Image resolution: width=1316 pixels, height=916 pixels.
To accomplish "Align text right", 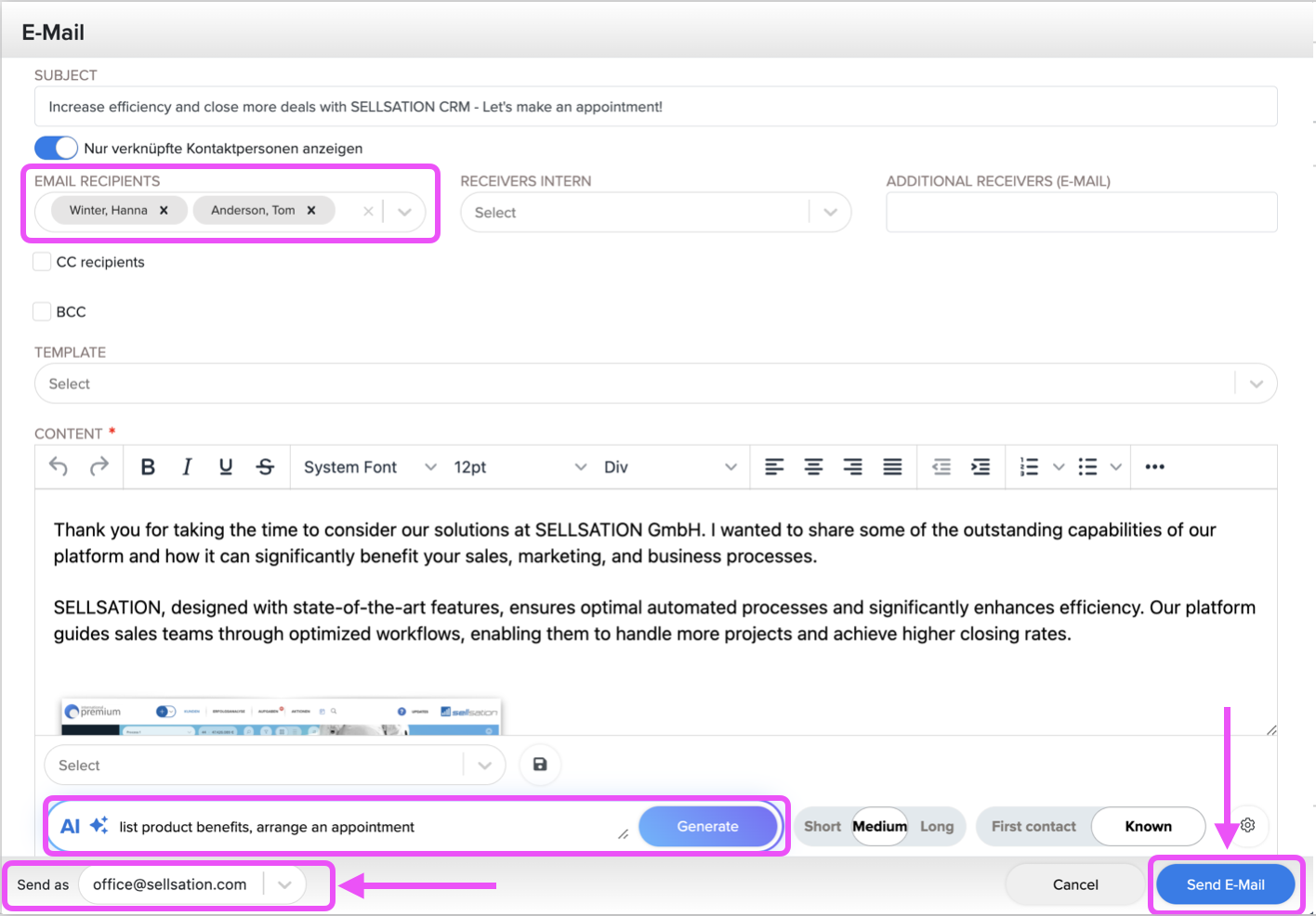I will [x=852, y=466].
